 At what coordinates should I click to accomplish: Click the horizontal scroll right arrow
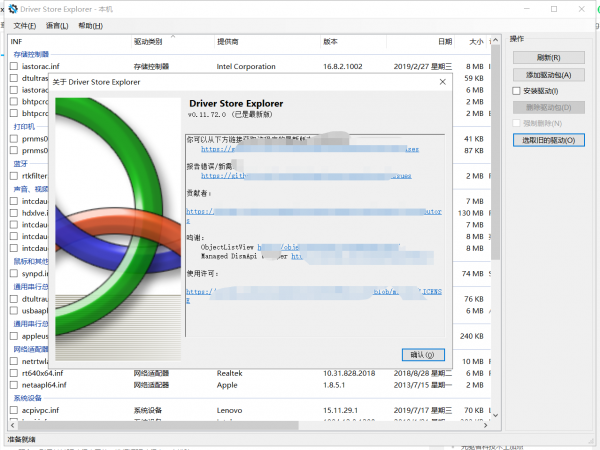pos(486,425)
